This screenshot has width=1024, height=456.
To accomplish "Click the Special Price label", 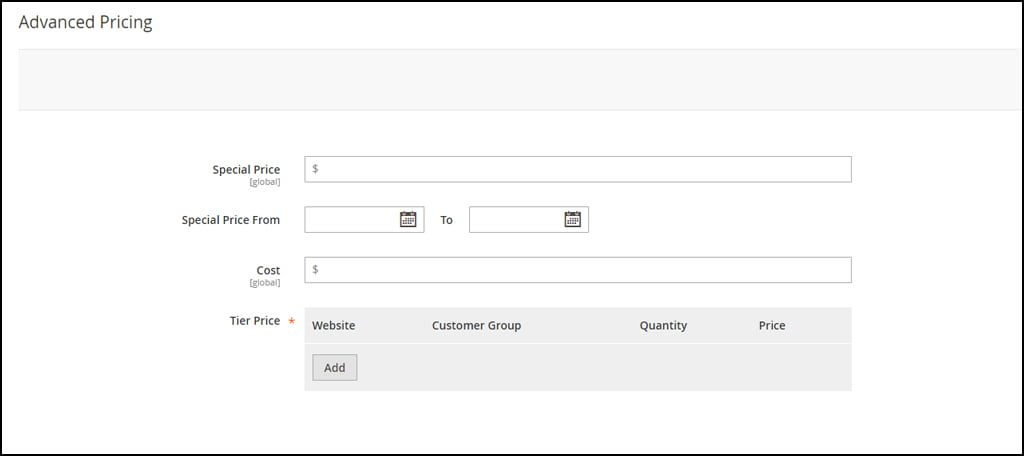I will (246, 170).
